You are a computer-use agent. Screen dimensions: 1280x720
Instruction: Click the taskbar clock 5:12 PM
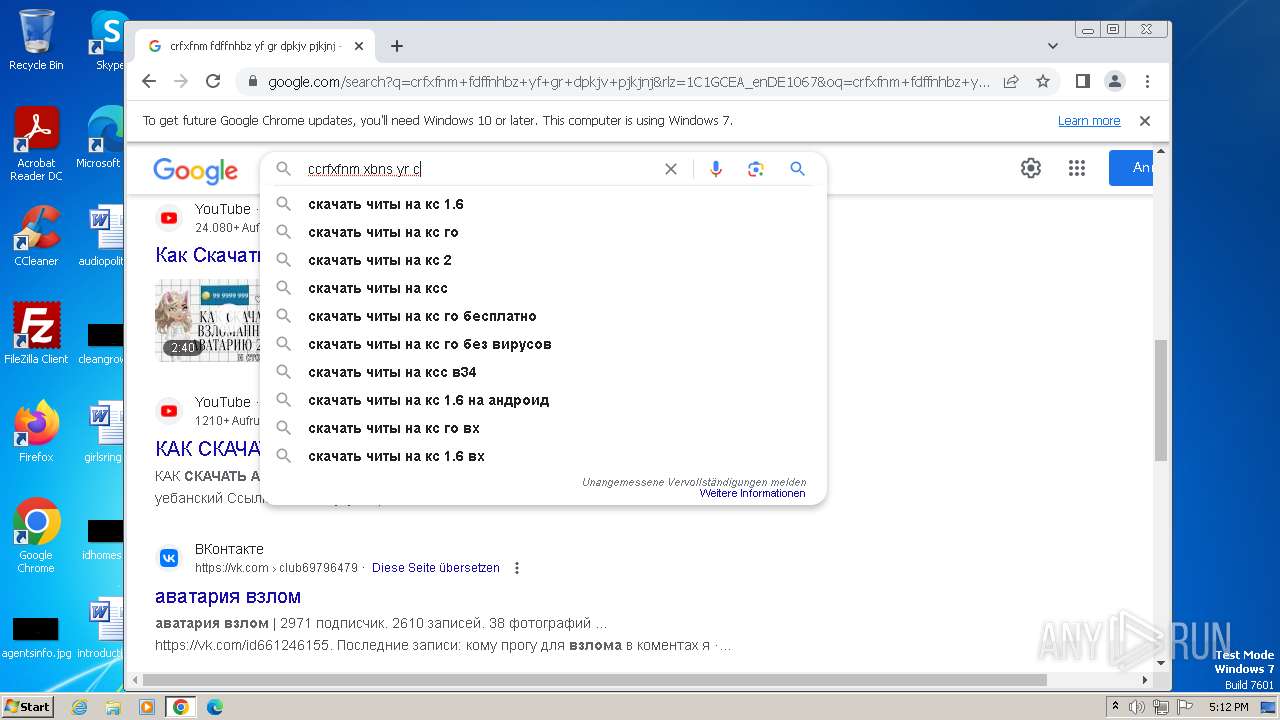1228,707
